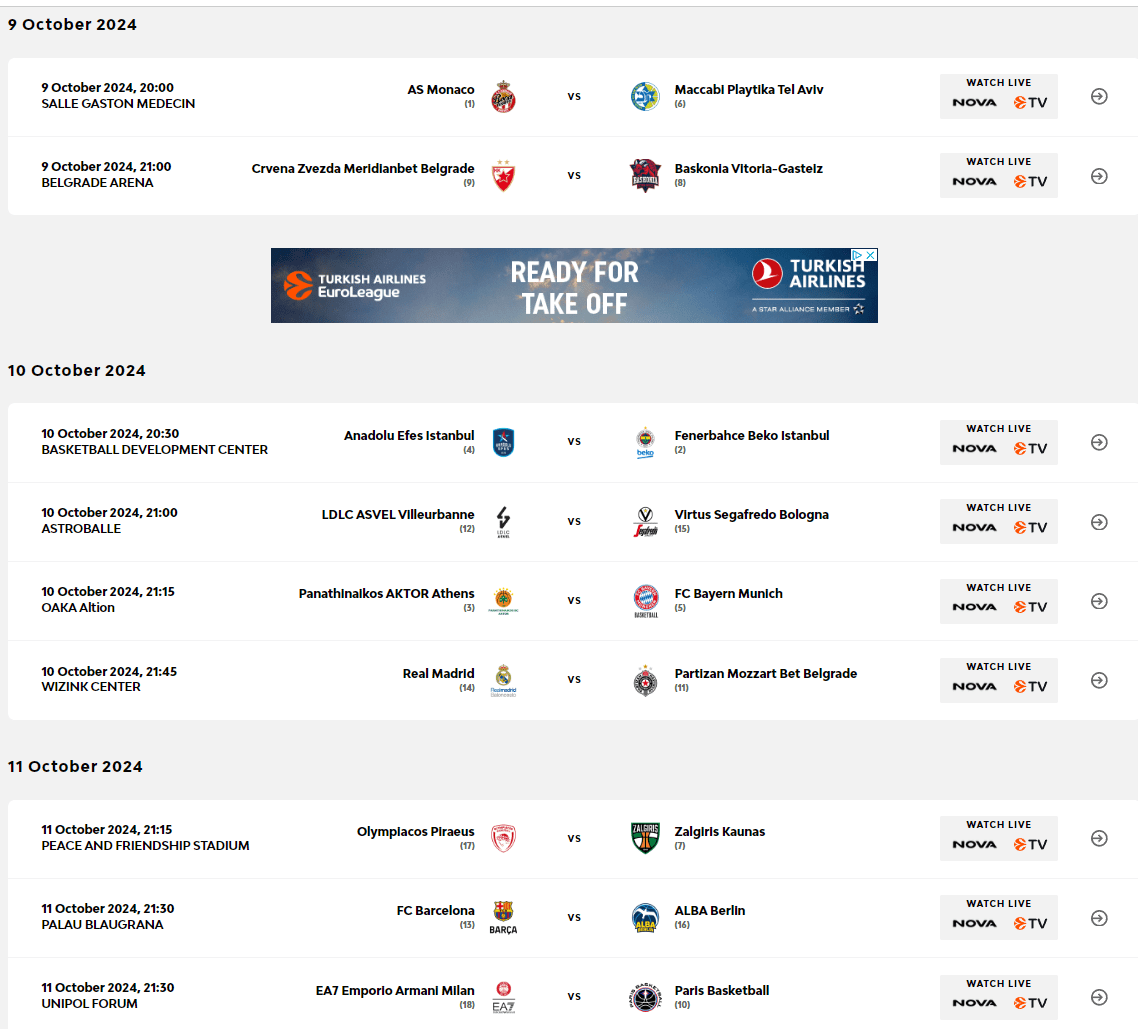Watch live Anadolu Efes vs Fenerbahce
Screen dimensions: 1138x1029
pyautogui.click(x=998, y=442)
